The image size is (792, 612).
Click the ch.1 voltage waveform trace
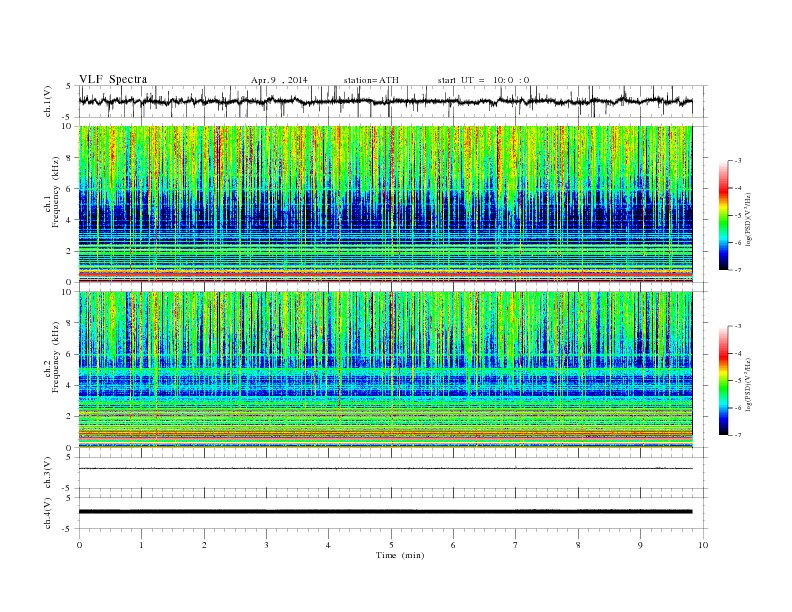385,101
